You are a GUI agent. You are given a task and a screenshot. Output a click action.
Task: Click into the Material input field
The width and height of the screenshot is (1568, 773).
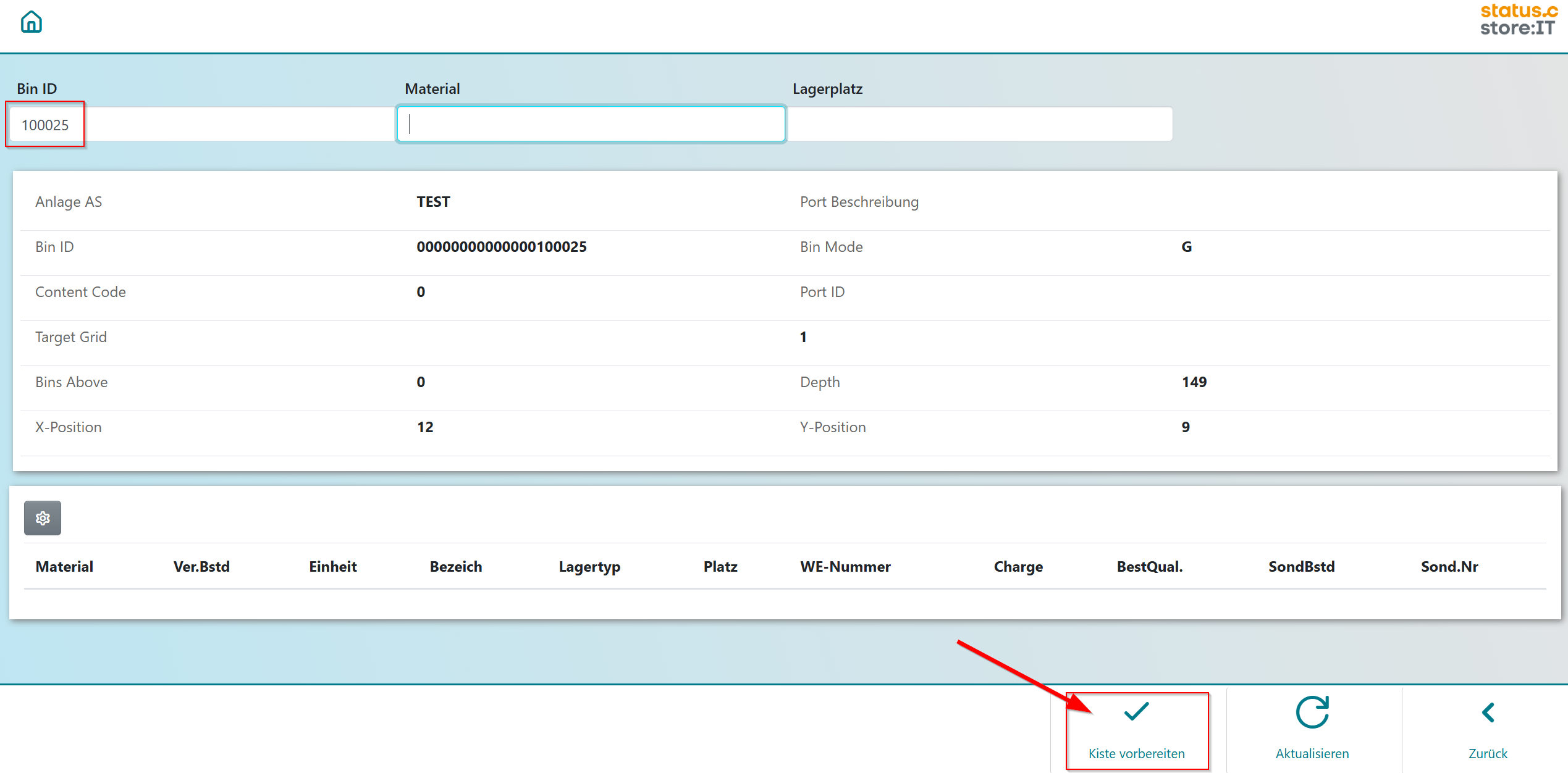point(591,125)
